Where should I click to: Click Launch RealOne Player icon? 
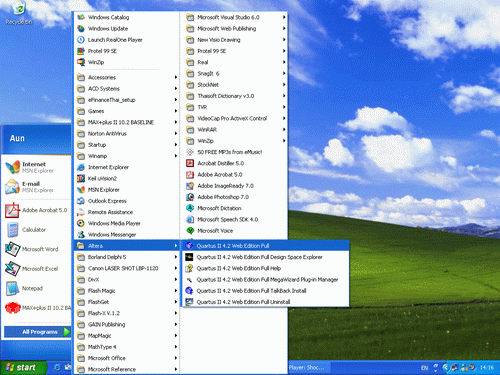click(81, 40)
